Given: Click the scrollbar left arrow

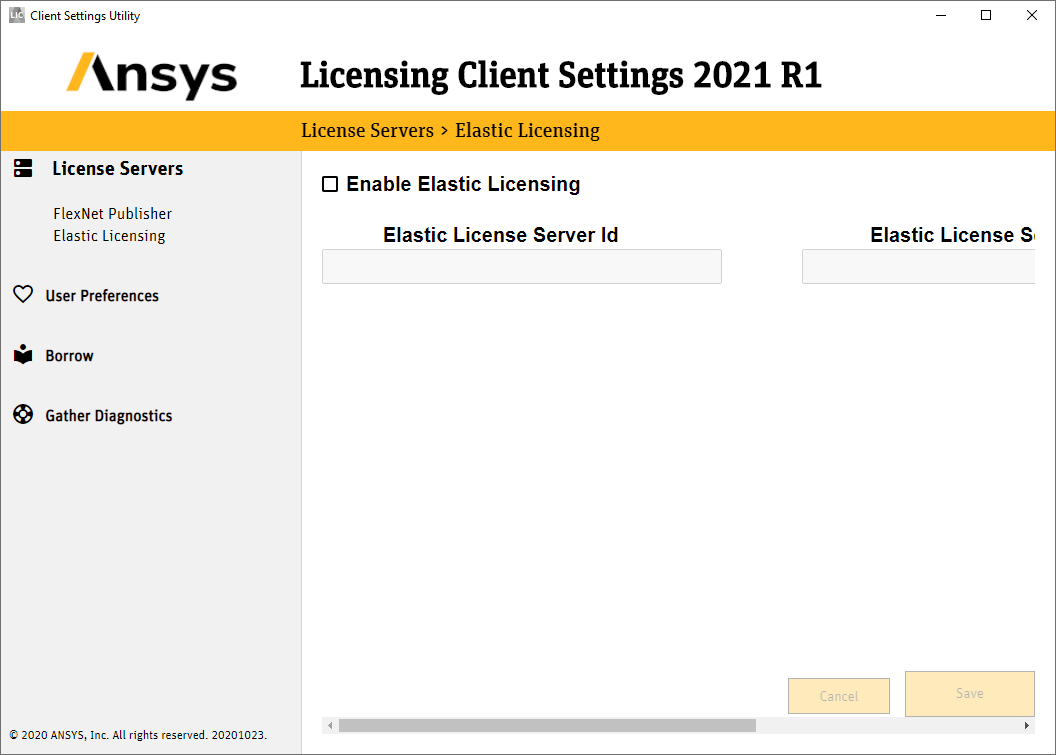Looking at the screenshot, I should tap(330, 725).
